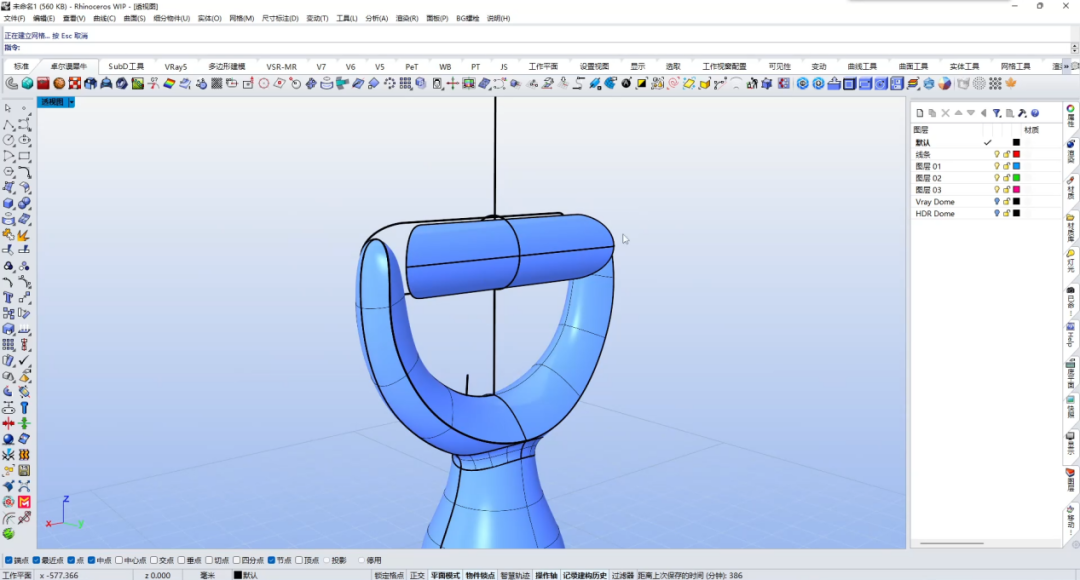The image size is (1080, 580).
Task: Select the circle tool in left toolbar
Action: coord(8,140)
